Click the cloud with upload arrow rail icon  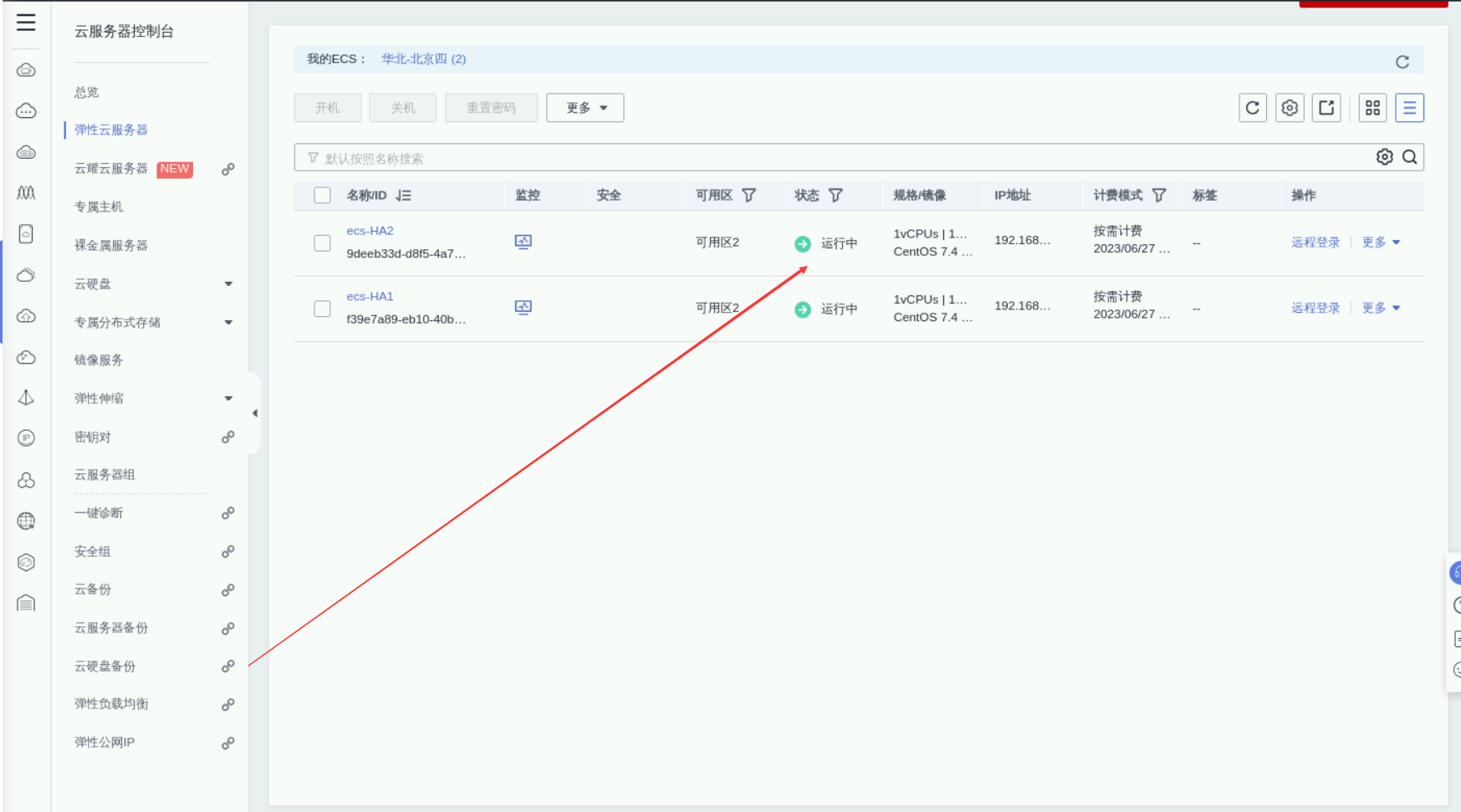26,315
